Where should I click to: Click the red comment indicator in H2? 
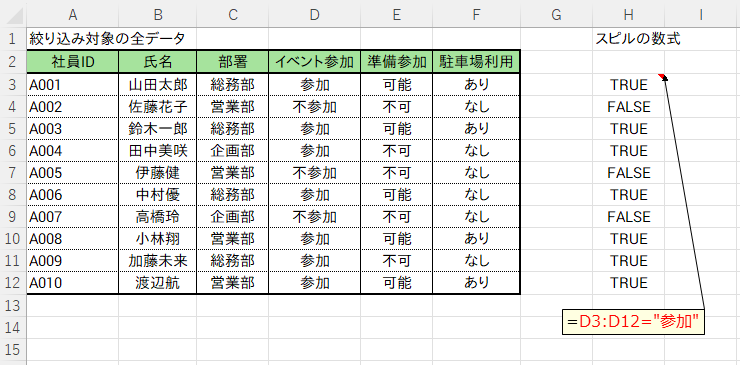pyautogui.click(x=661, y=76)
